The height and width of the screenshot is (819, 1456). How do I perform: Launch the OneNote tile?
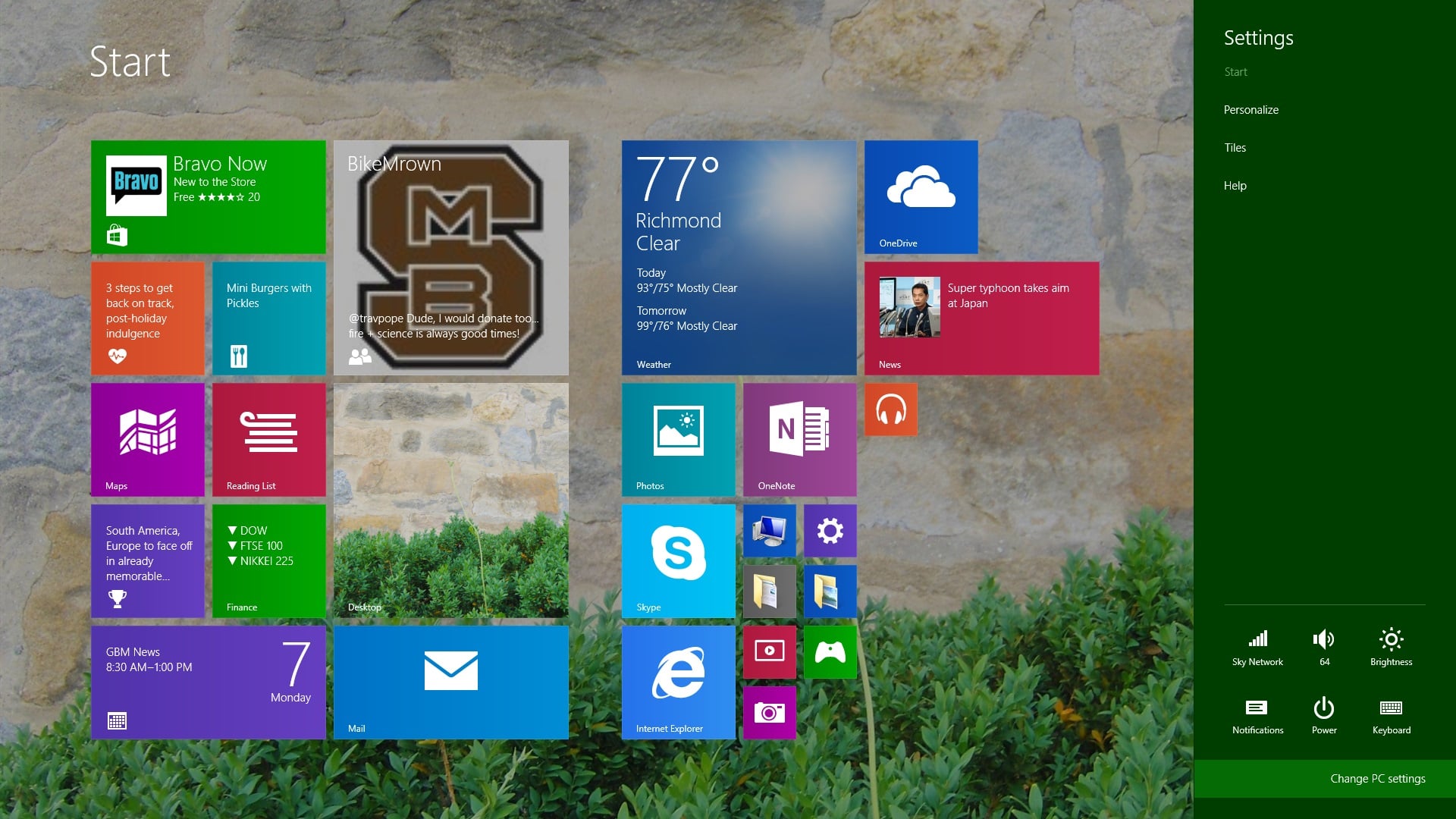pyautogui.click(x=799, y=439)
